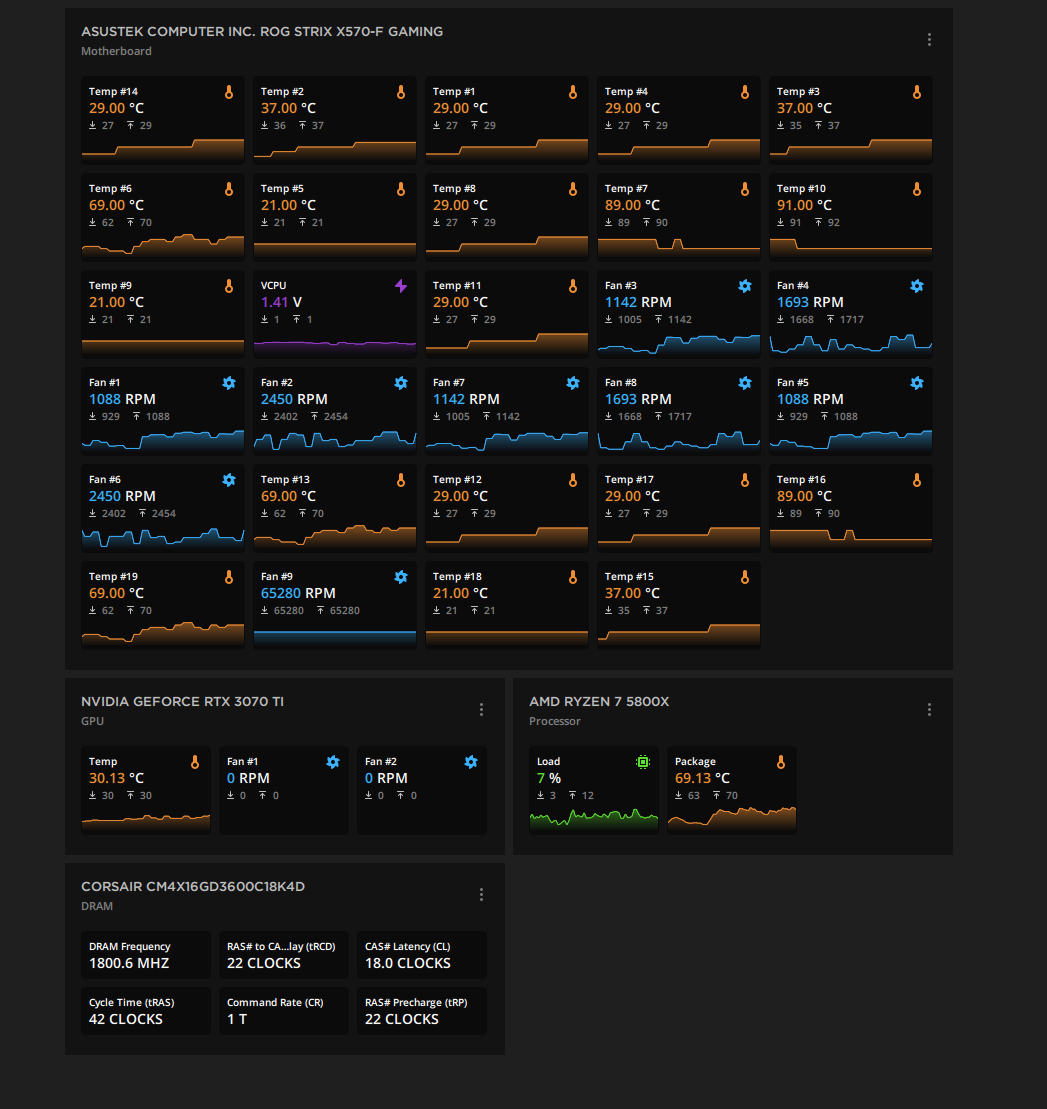Click the thermometer icon on Temp #2
The width and height of the screenshot is (1047, 1109).
point(400,92)
